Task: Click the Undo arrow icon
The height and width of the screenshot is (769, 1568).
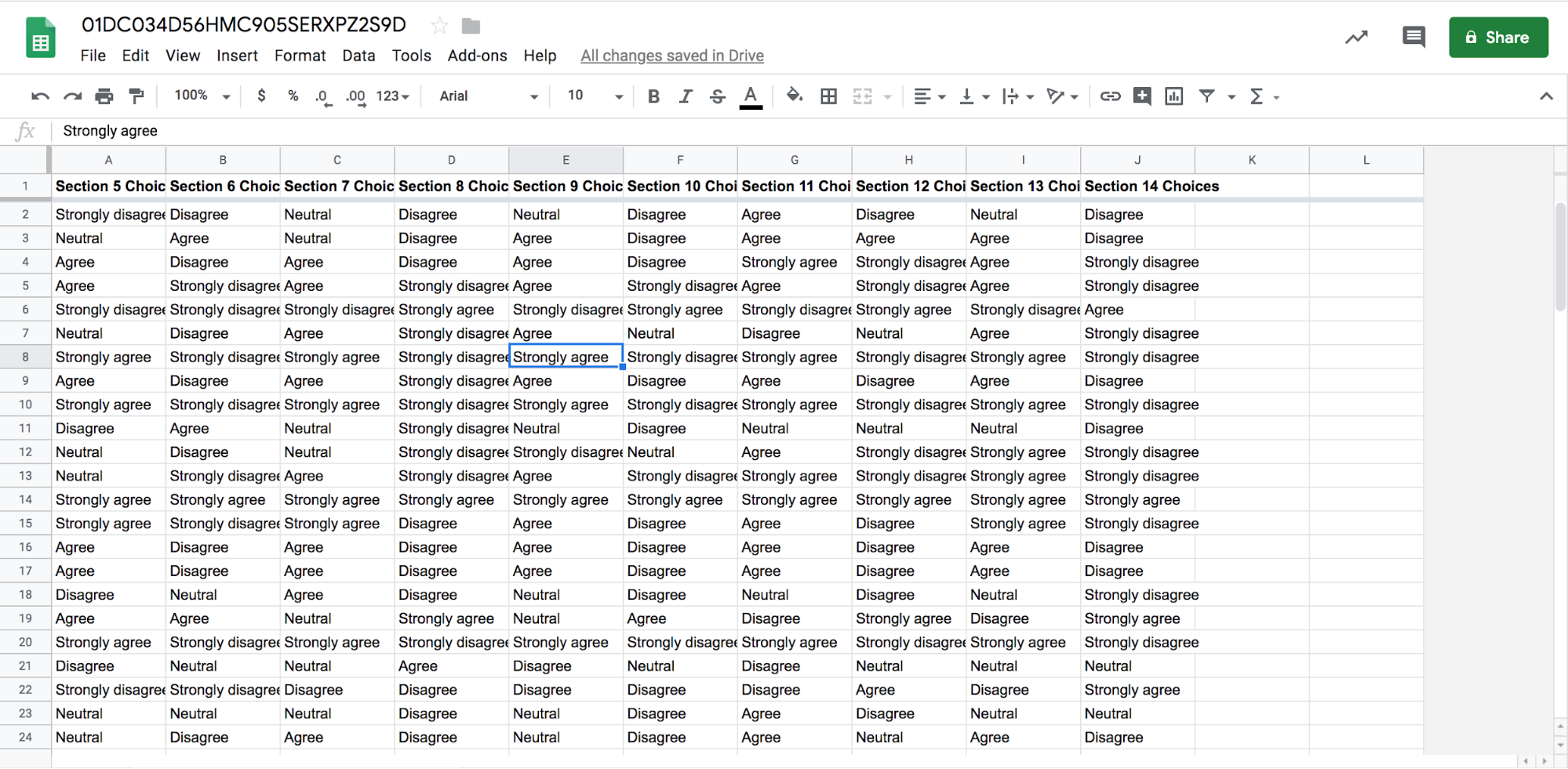Action: tap(40, 96)
